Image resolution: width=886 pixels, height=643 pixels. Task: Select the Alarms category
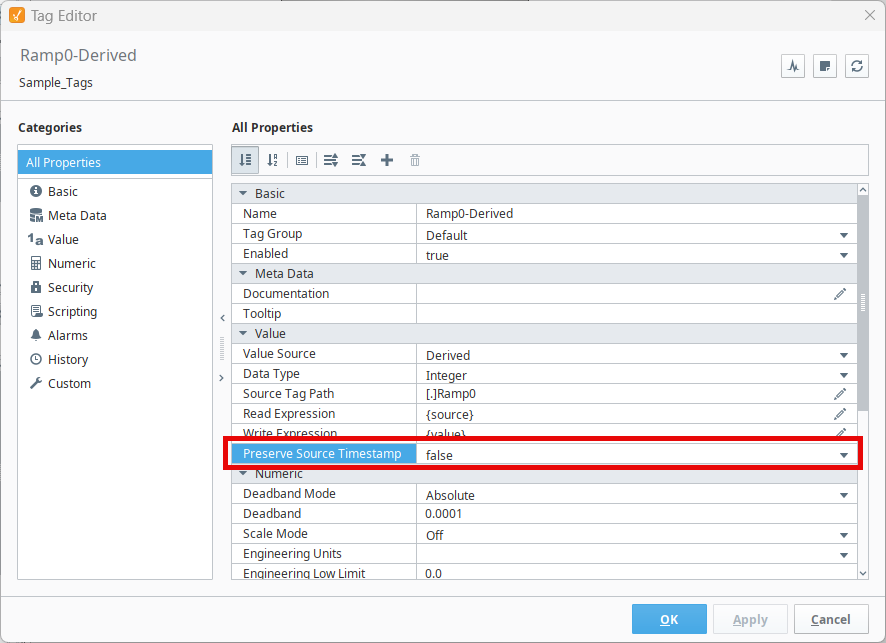point(68,335)
